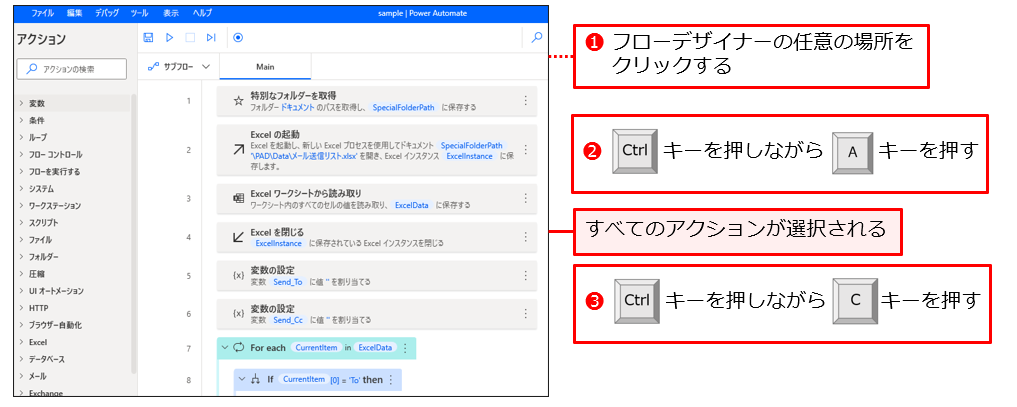Run the flow with play icon

click(x=169, y=38)
